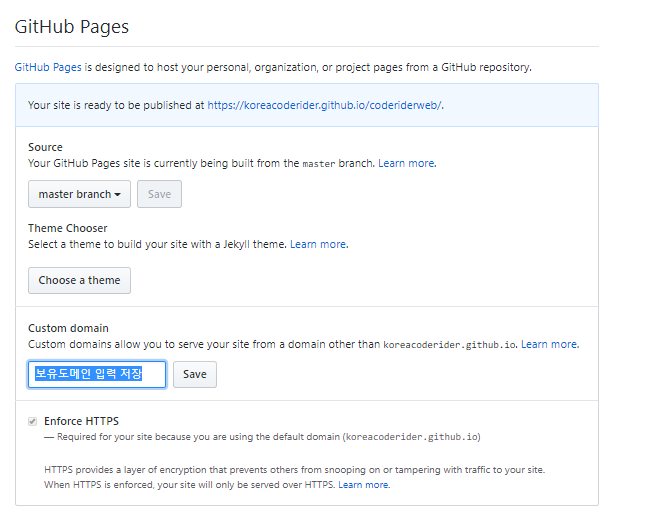Open Learn more link under Source
The height and width of the screenshot is (525, 648).
tap(406, 163)
